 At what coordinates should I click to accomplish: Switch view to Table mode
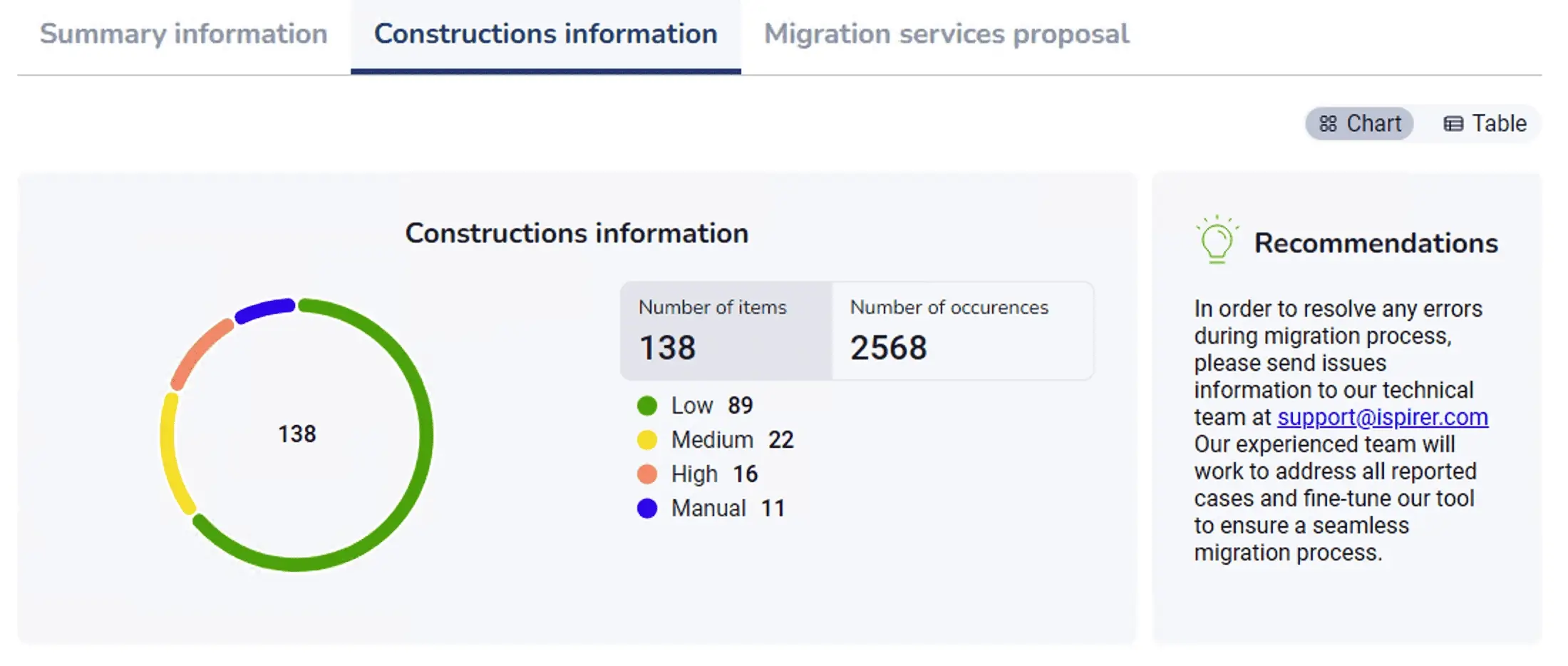(x=1485, y=124)
